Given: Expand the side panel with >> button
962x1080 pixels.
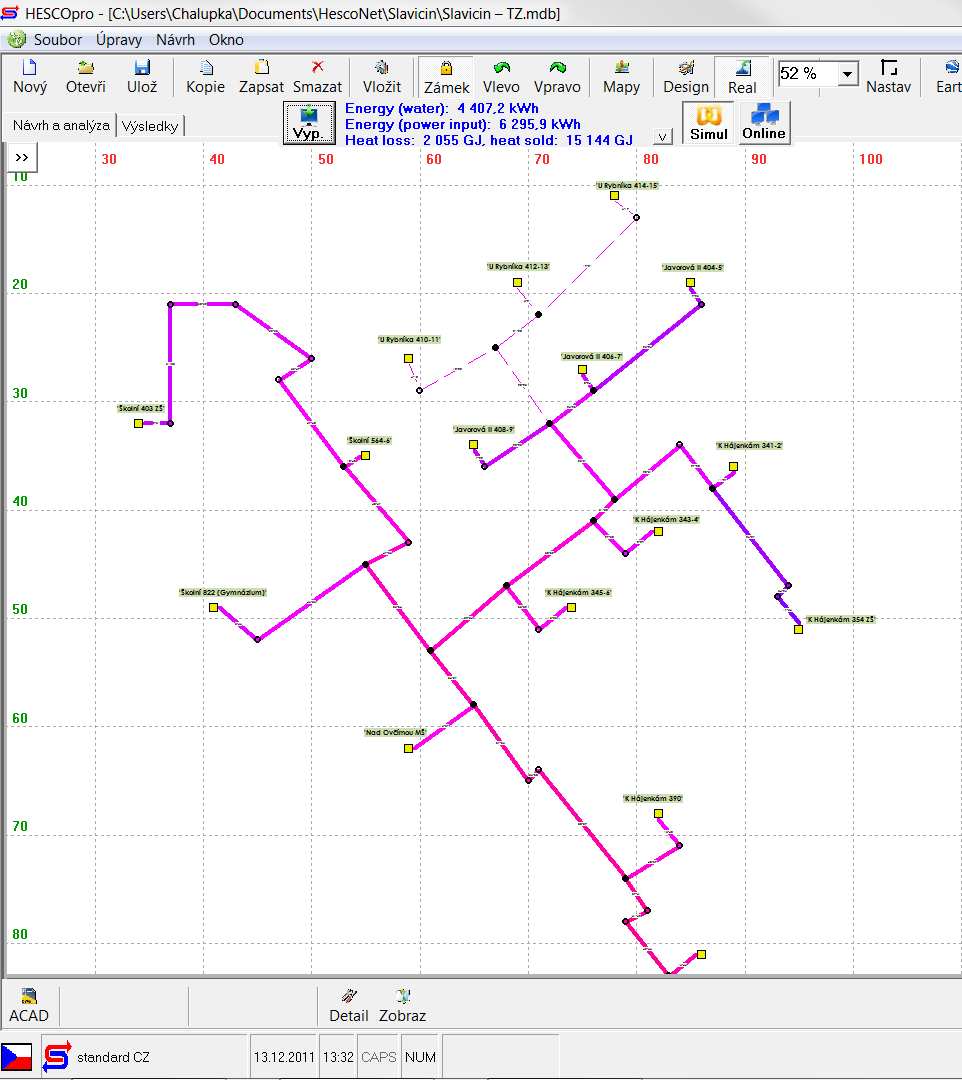Looking at the screenshot, I should (x=22, y=158).
